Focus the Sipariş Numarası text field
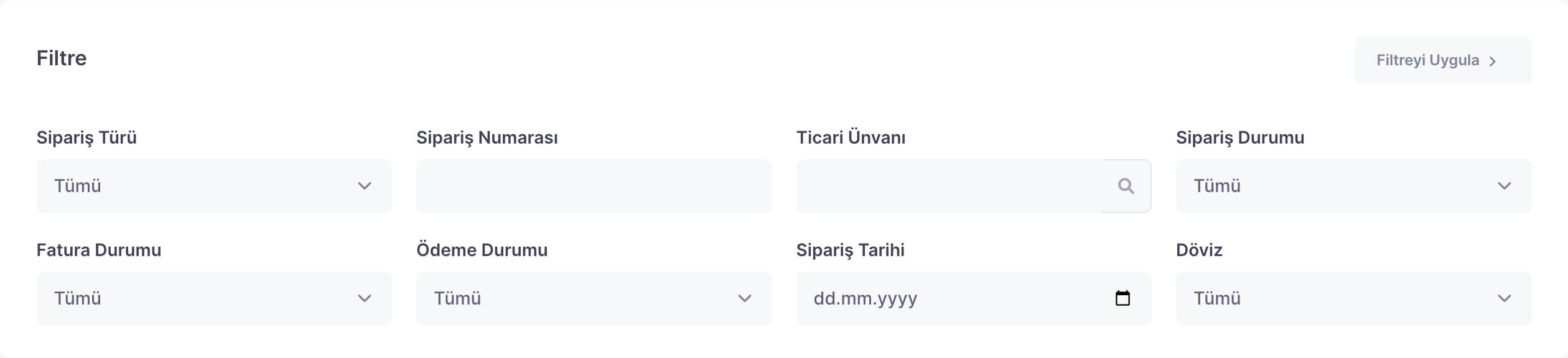Image resolution: width=1568 pixels, height=358 pixels. [x=594, y=186]
